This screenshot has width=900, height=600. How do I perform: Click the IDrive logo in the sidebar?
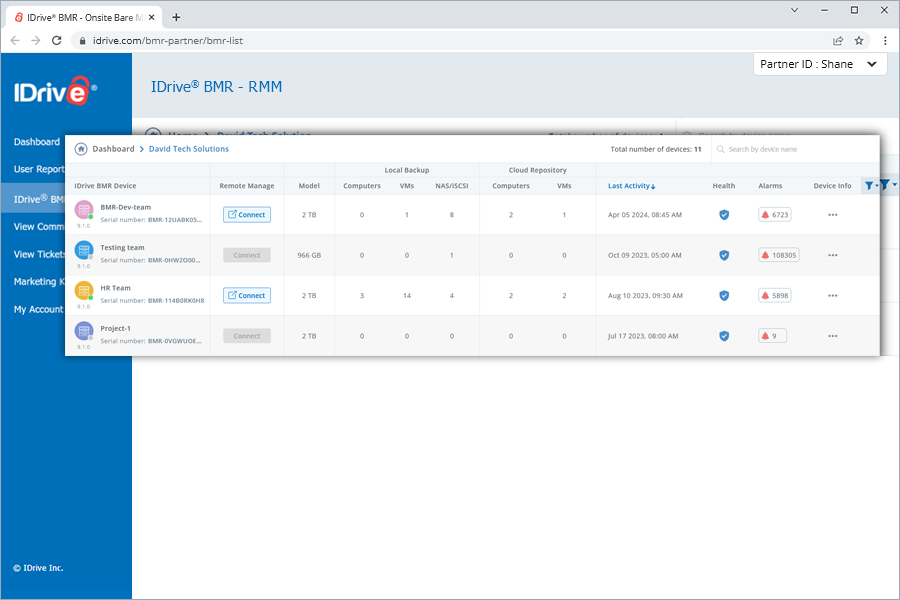coord(55,91)
